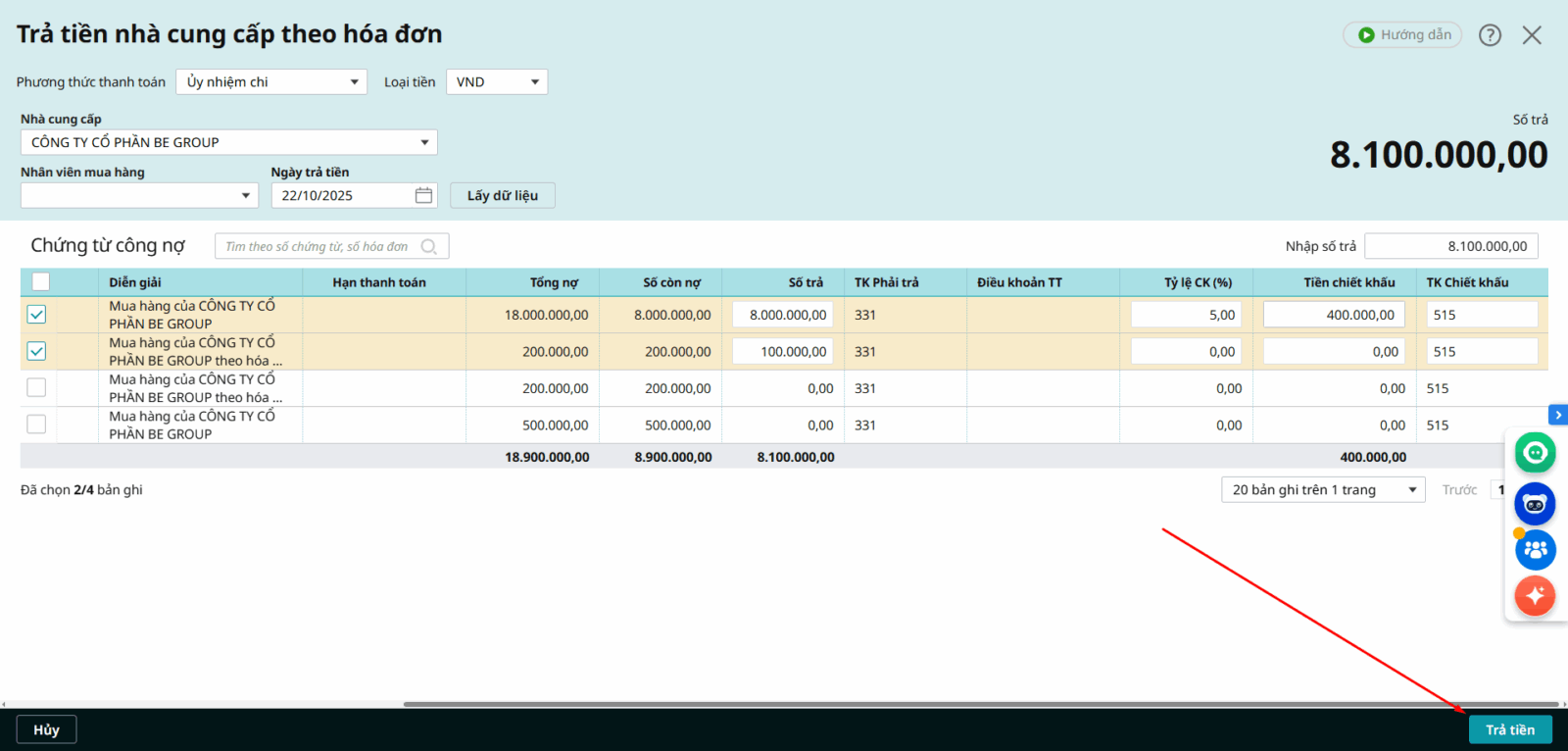The image size is (1568, 751).
Task: Click the Trả tiền button
Action: tap(1509, 729)
